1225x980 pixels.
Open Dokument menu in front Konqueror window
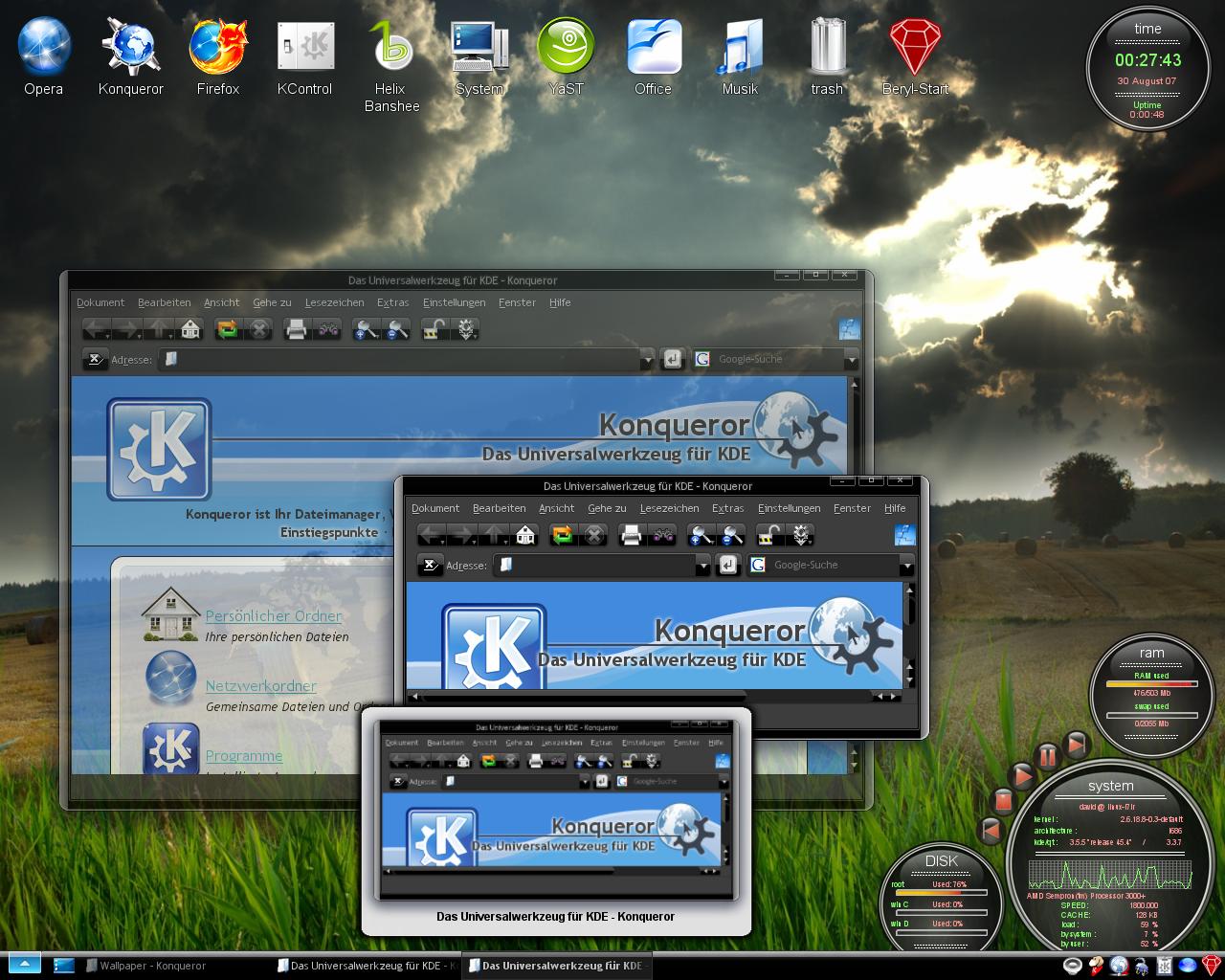click(x=435, y=508)
